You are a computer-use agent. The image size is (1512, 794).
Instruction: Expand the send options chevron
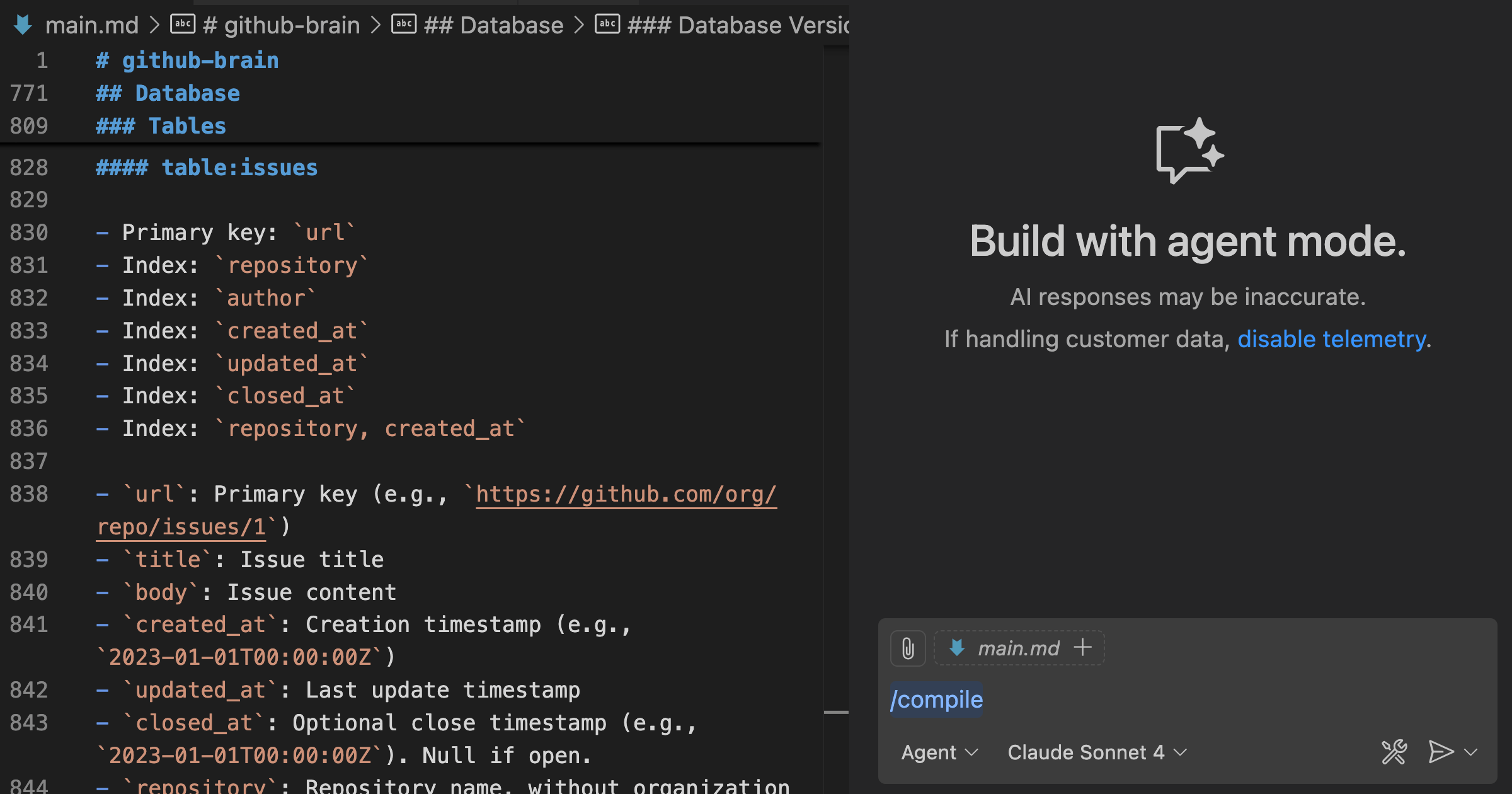1470,752
